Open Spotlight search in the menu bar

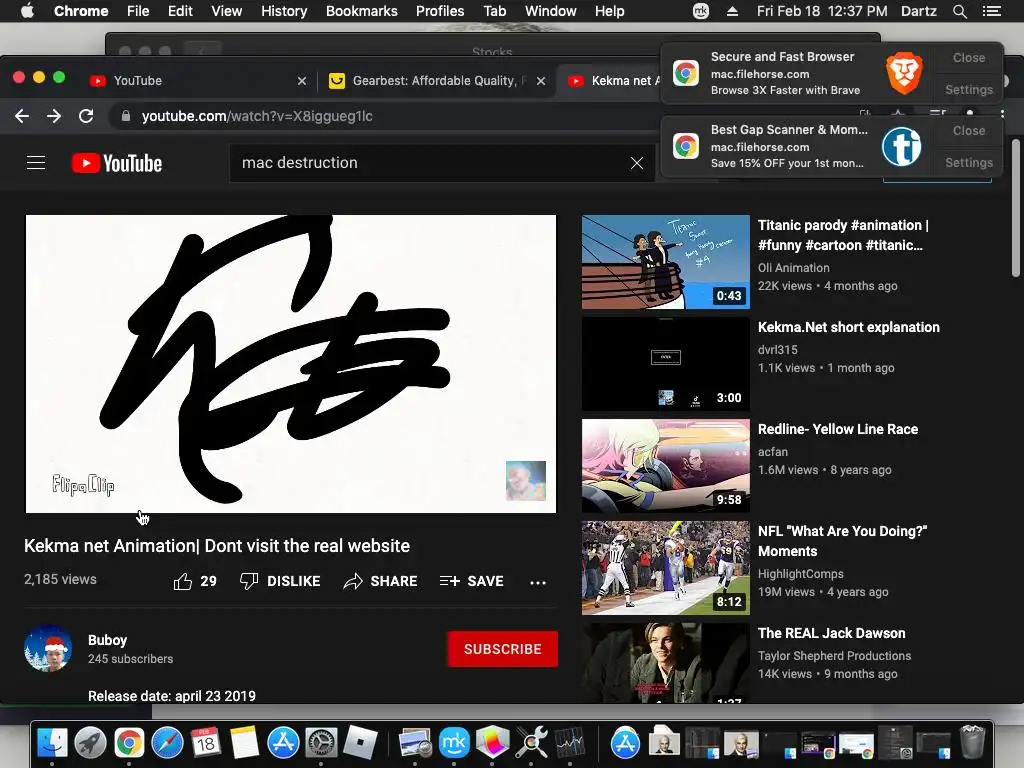(959, 11)
